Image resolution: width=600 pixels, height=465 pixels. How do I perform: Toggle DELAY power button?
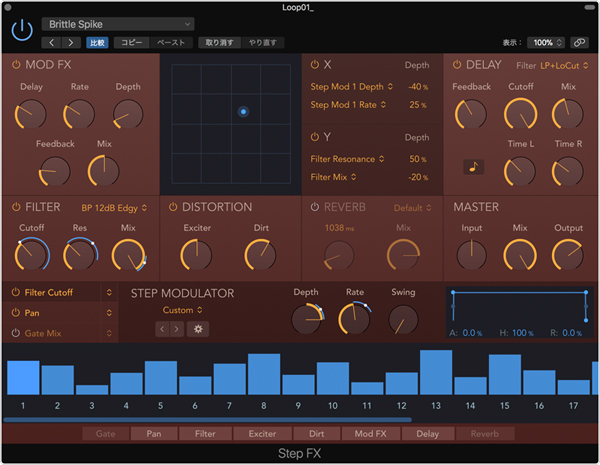click(x=457, y=64)
